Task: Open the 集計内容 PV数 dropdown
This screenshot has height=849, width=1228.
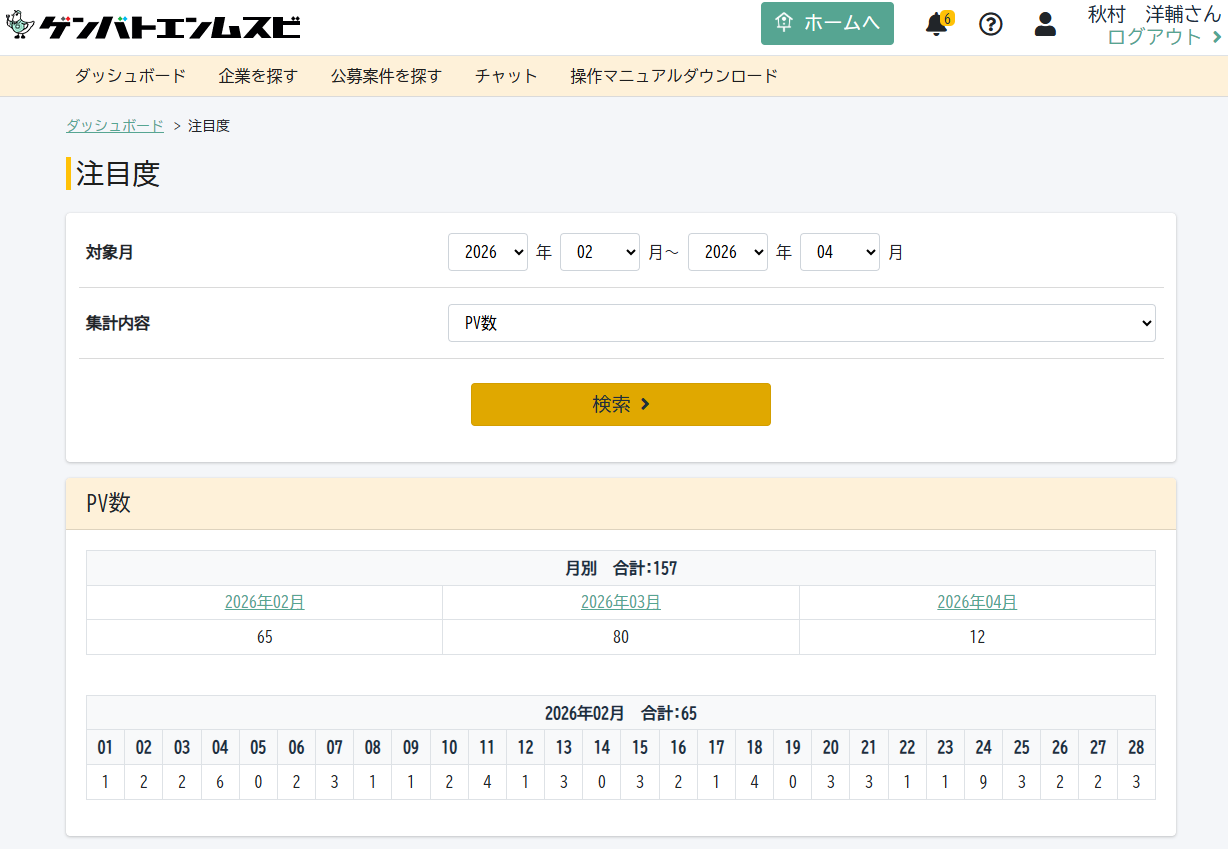Action: pos(801,323)
